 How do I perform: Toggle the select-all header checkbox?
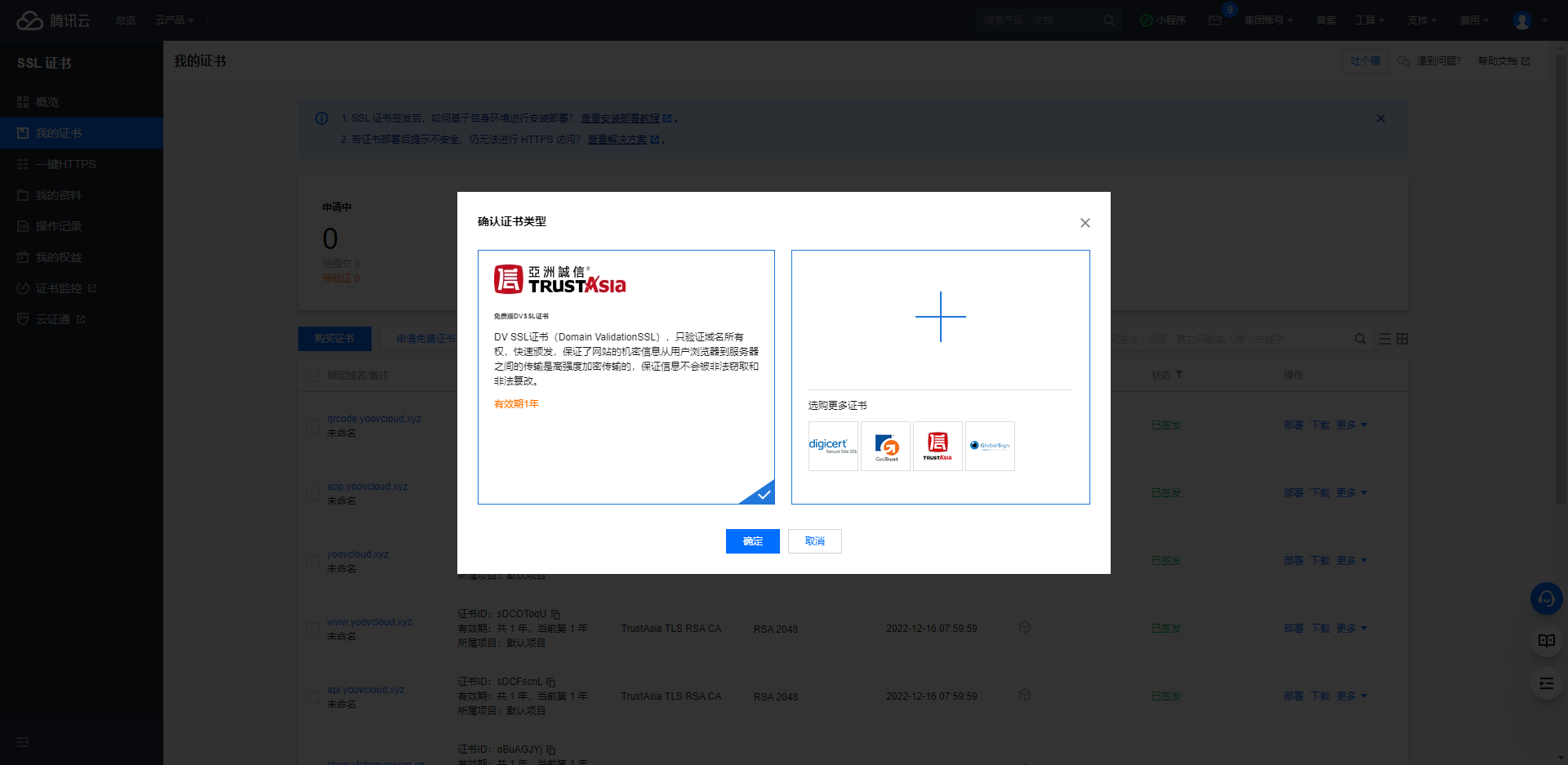click(x=313, y=376)
